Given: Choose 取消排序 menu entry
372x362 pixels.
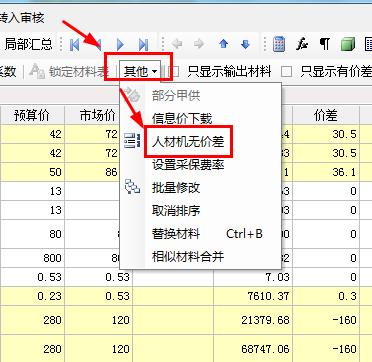Looking at the screenshot, I should [x=201, y=211].
